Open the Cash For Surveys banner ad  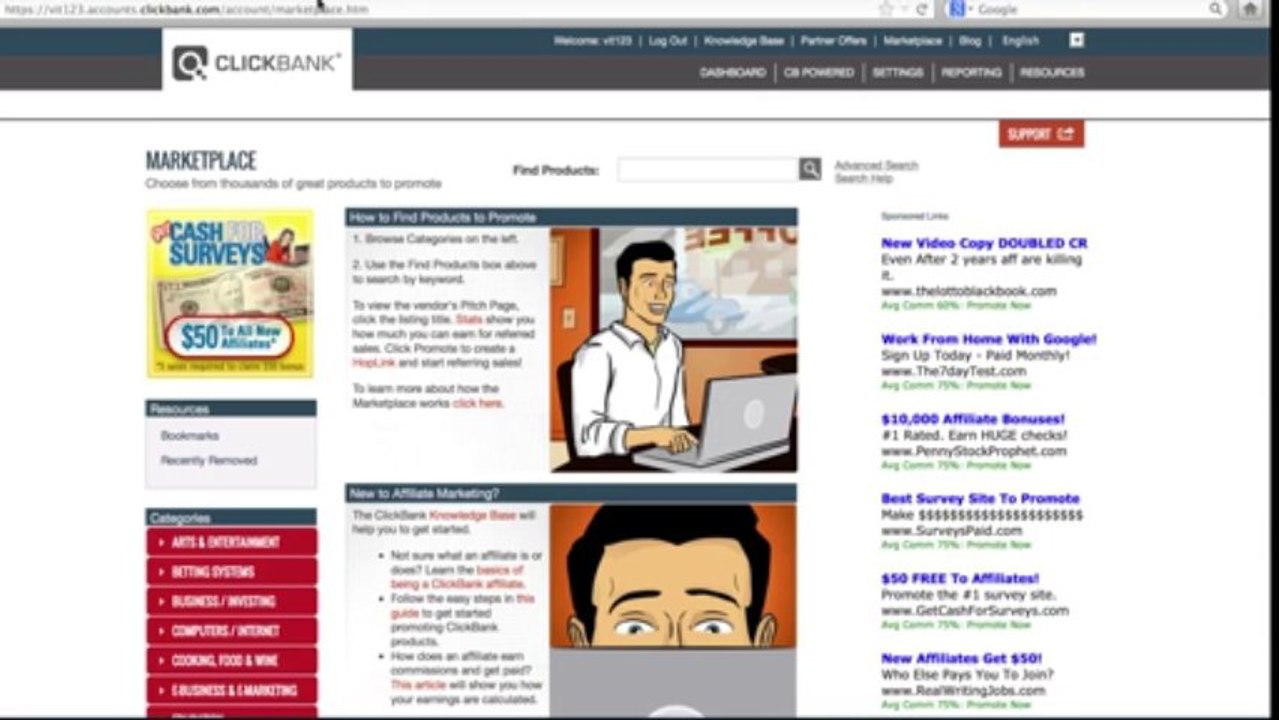tap(230, 293)
